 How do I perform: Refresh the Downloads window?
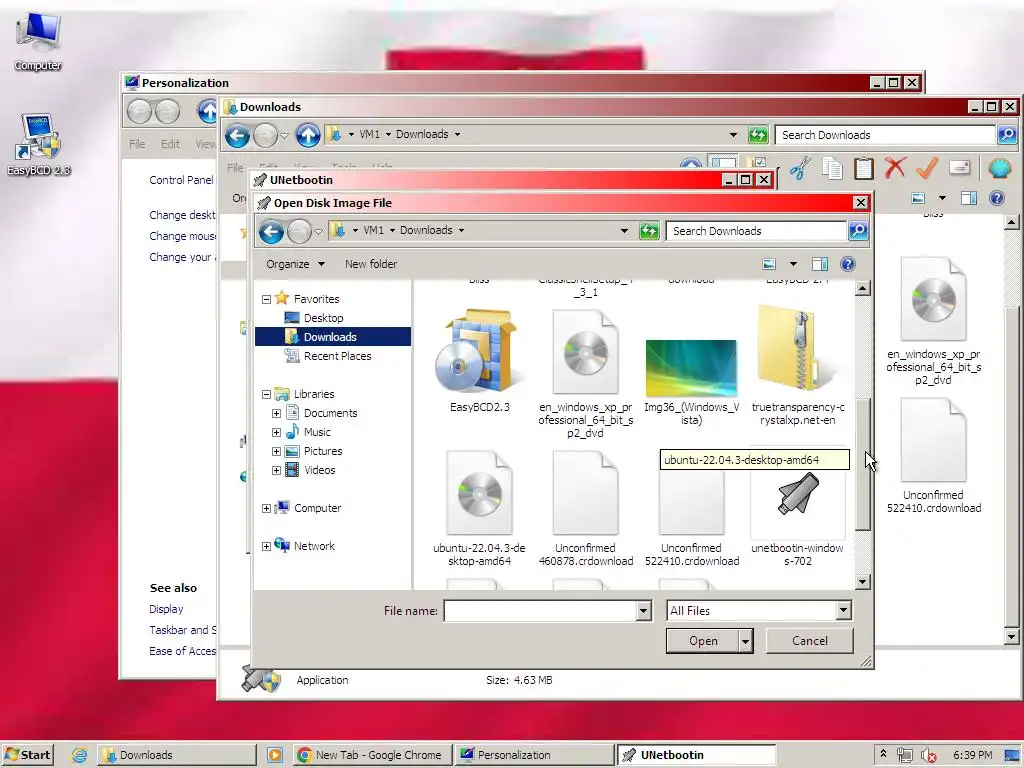(x=758, y=135)
